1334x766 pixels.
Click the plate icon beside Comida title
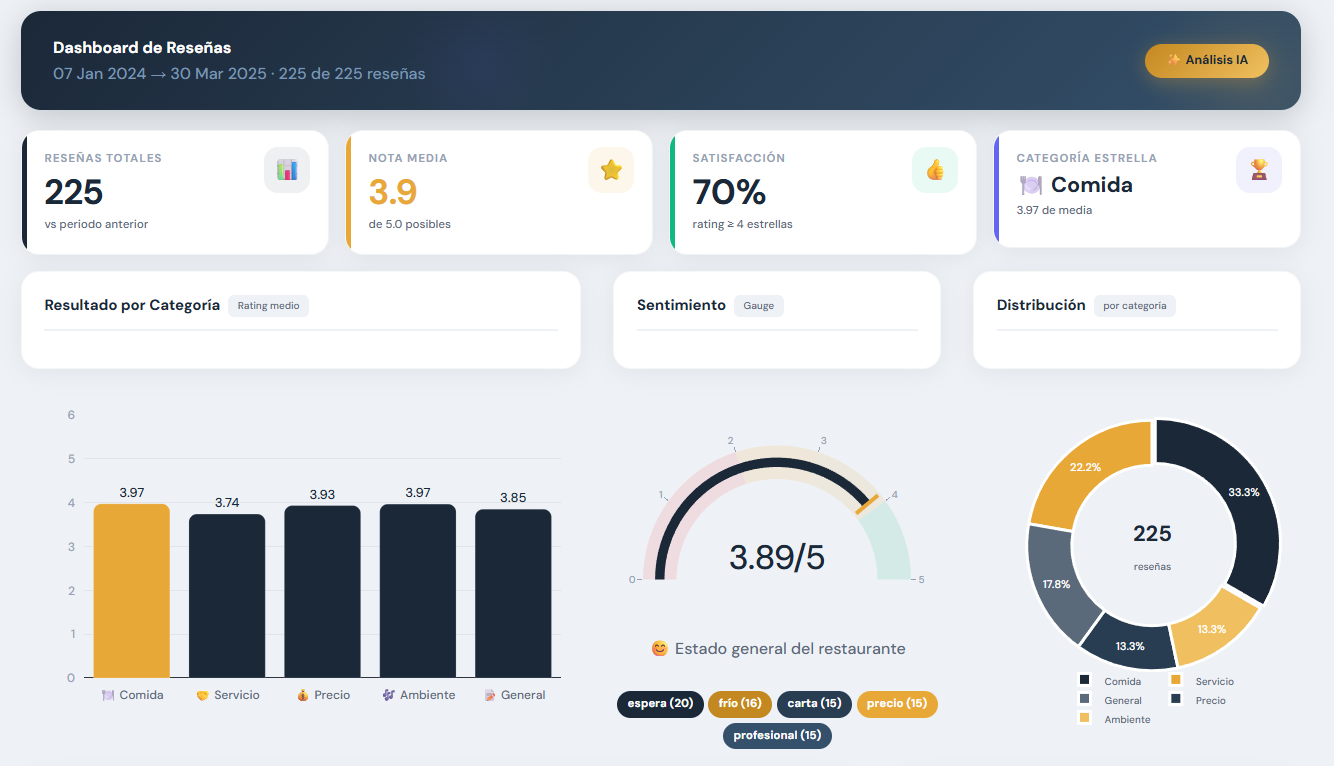coord(1031,185)
